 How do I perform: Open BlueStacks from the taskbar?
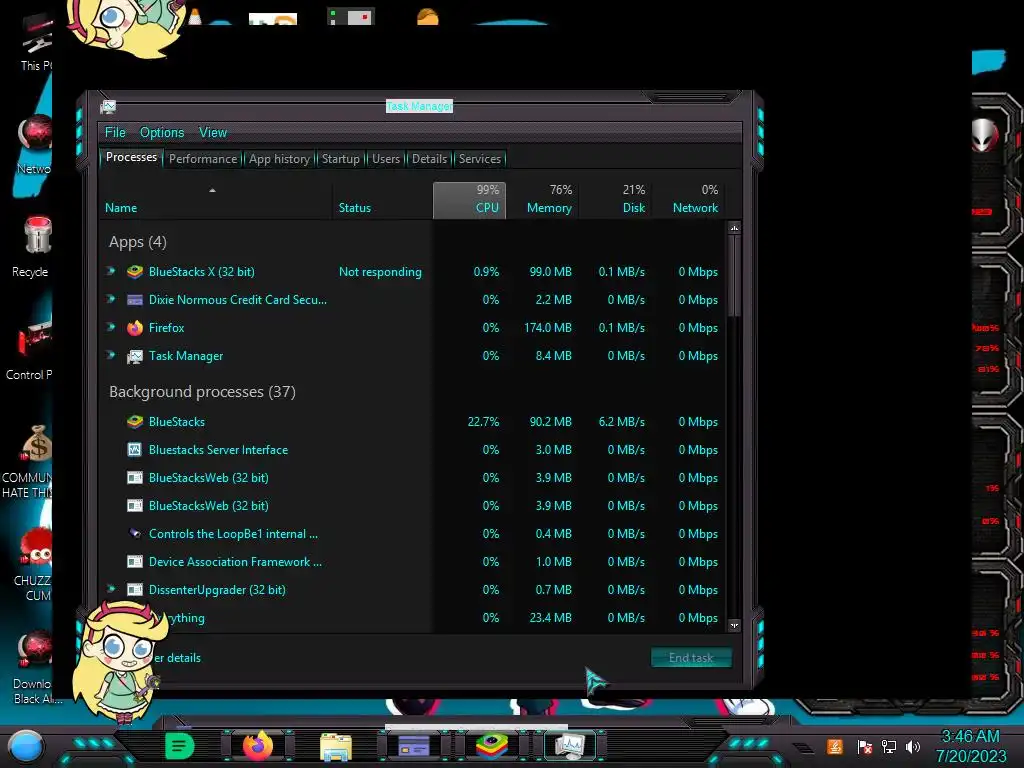point(492,745)
